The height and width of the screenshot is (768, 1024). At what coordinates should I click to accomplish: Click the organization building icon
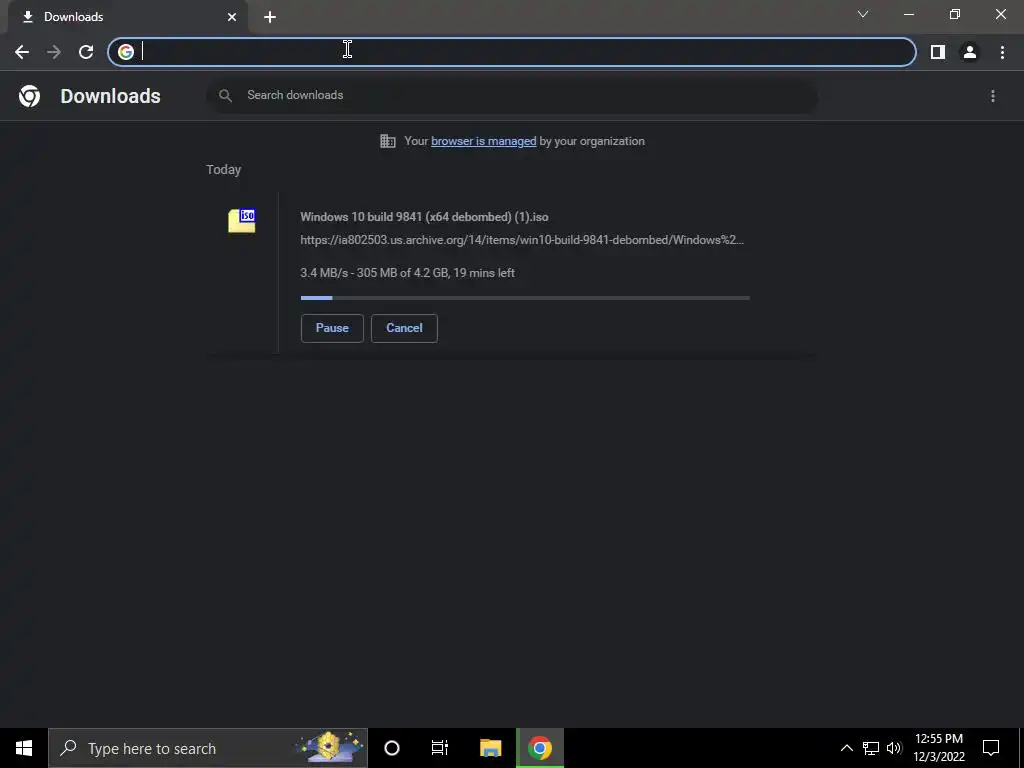(387, 141)
